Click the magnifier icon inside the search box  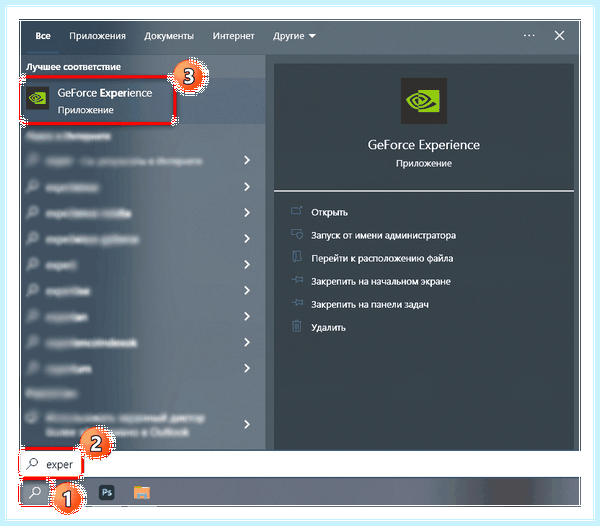click(x=33, y=464)
